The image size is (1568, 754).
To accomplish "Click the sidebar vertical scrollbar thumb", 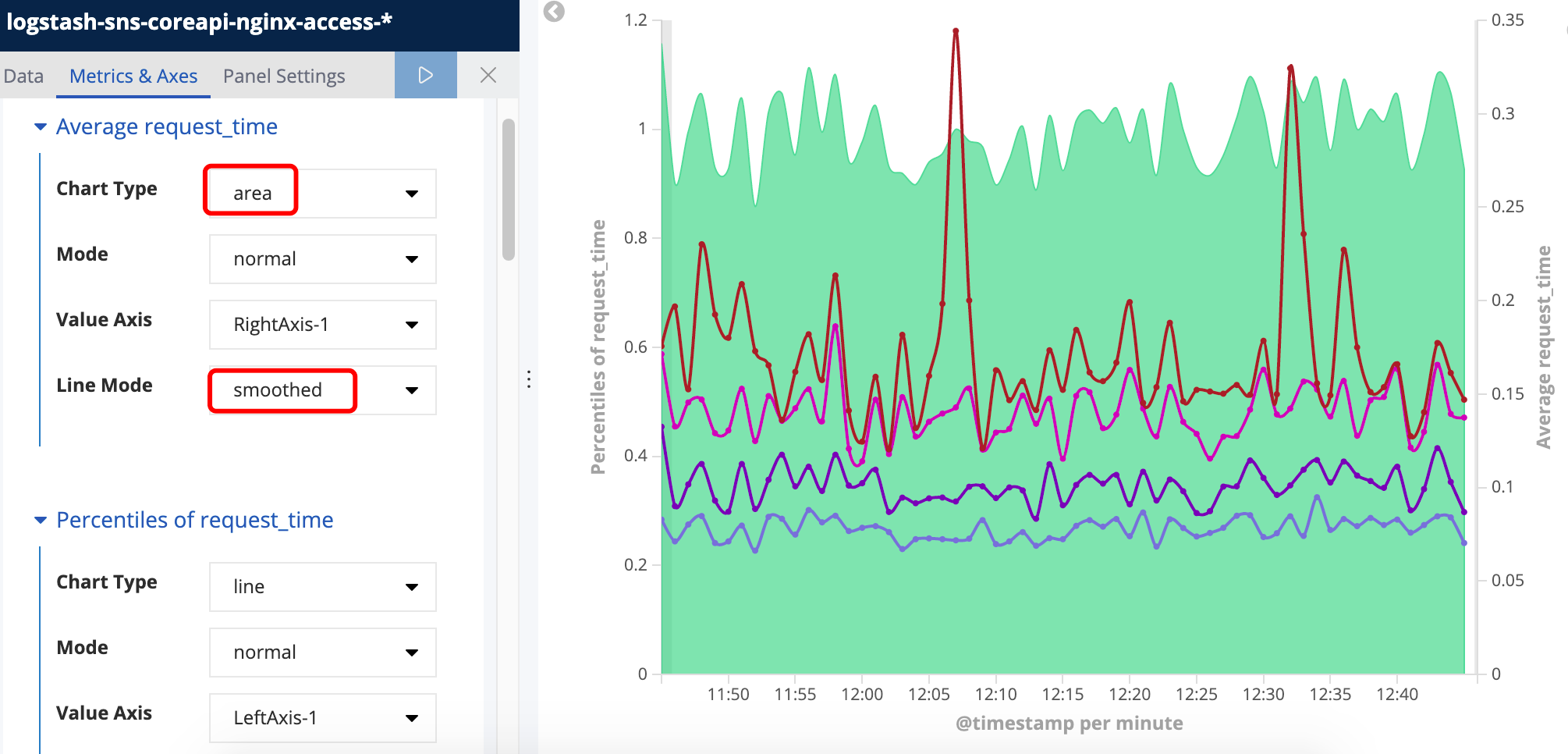I will pos(509,189).
